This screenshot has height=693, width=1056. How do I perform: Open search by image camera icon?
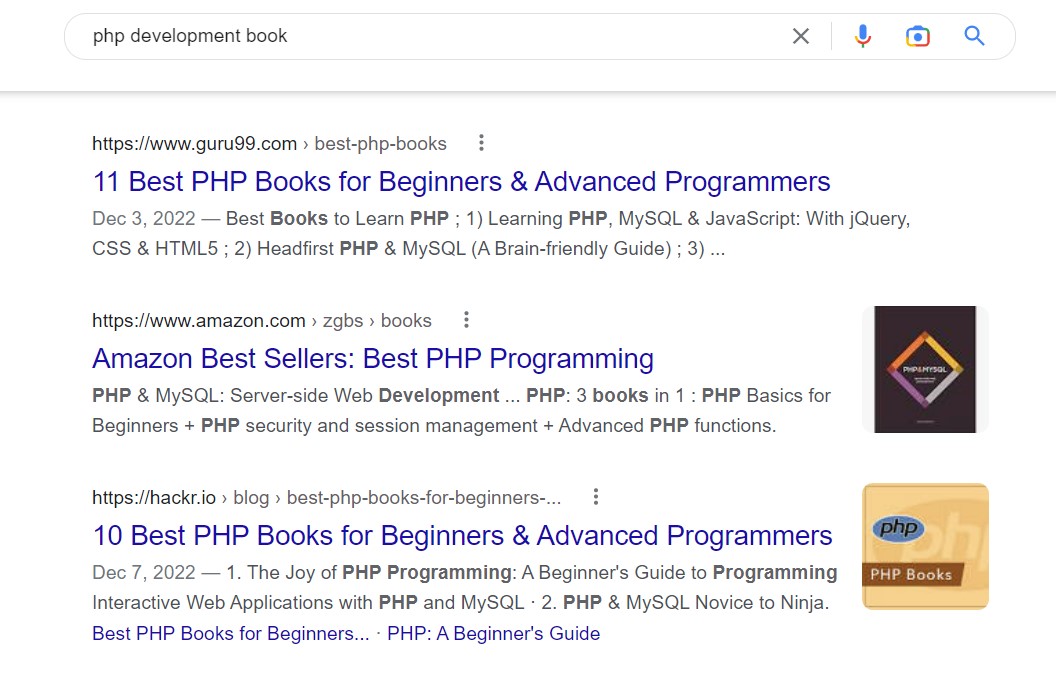[918, 36]
